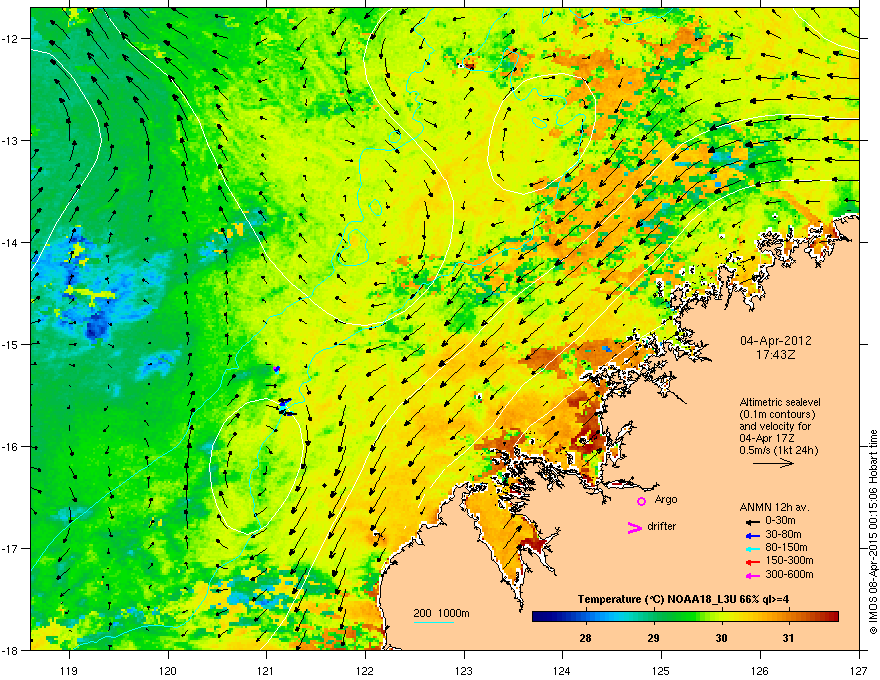This screenshot has width=880, height=680.
Task: Click the date label 04-Apr-2012
Action: click(x=776, y=341)
